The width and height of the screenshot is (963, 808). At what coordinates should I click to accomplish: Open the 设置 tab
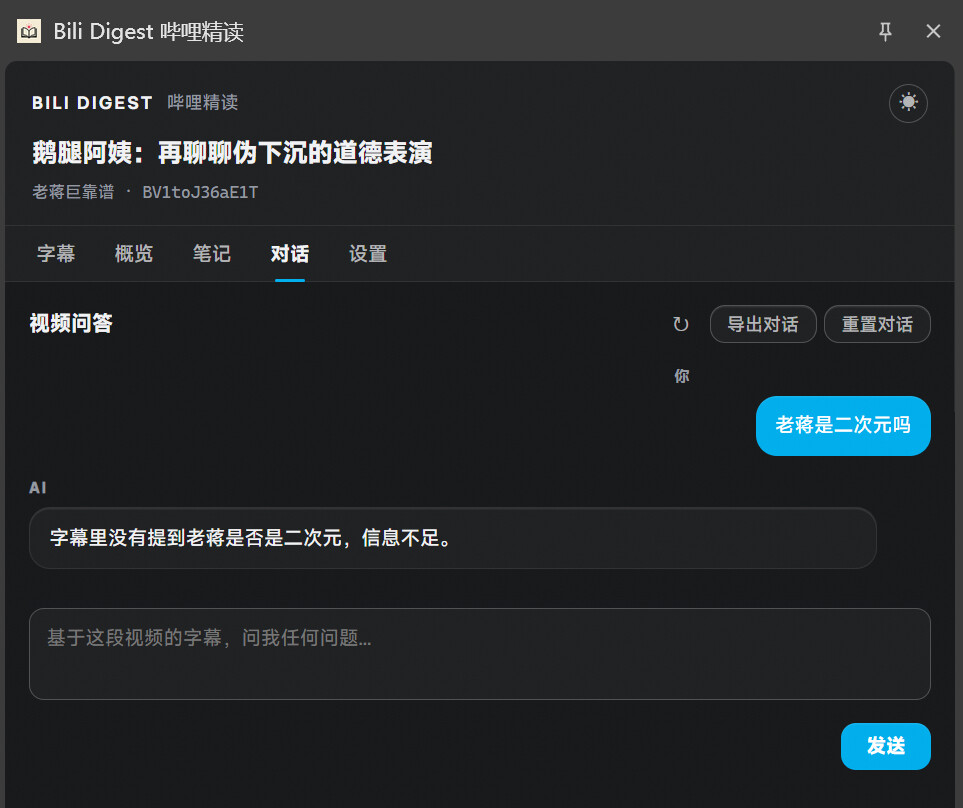point(368,254)
